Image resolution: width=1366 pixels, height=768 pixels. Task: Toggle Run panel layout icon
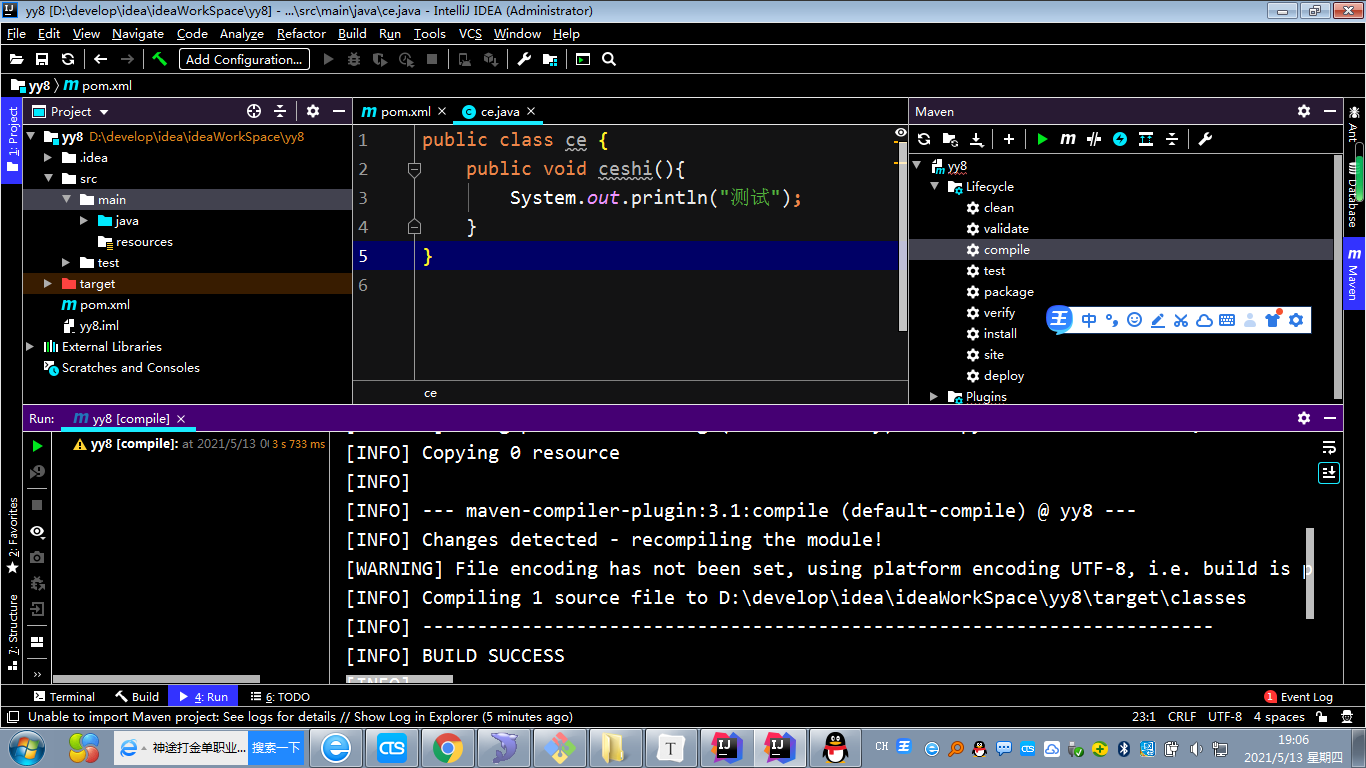(38, 642)
